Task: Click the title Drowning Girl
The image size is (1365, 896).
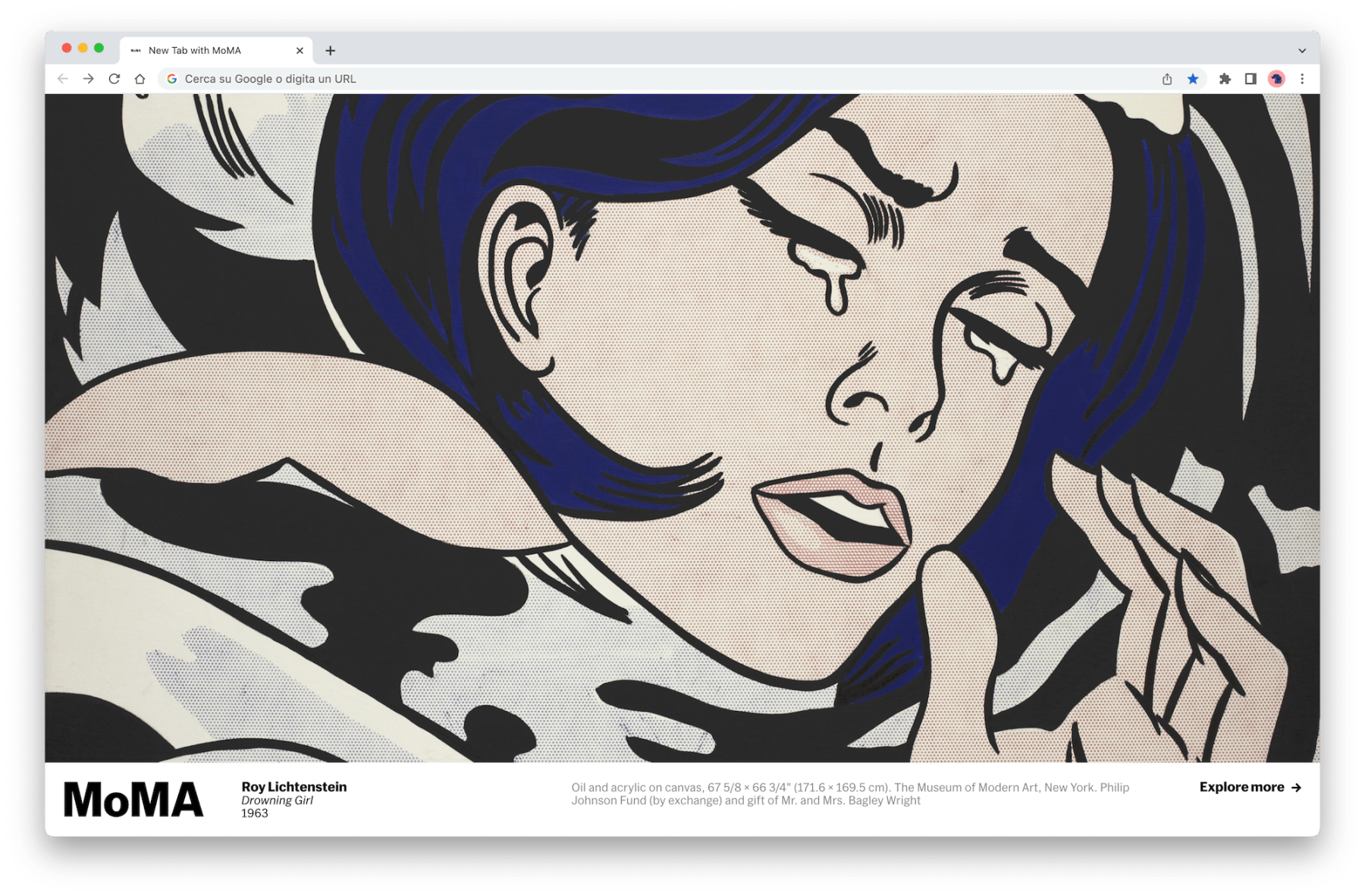Action: (x=277, y=800)
